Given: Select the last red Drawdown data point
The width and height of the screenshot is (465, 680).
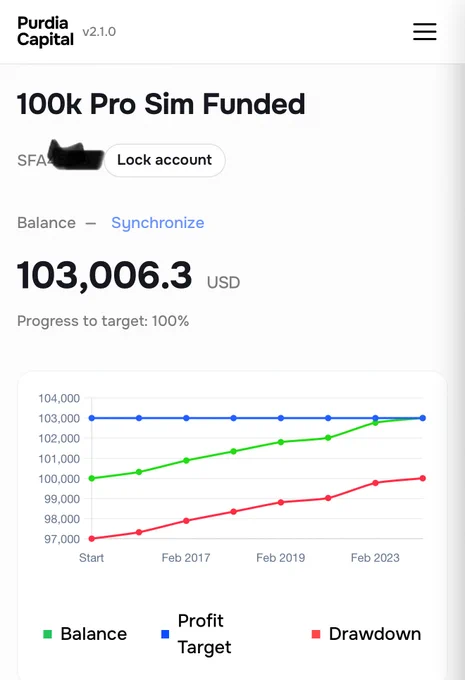Looking at the screenshot, I should pos(422,478).
